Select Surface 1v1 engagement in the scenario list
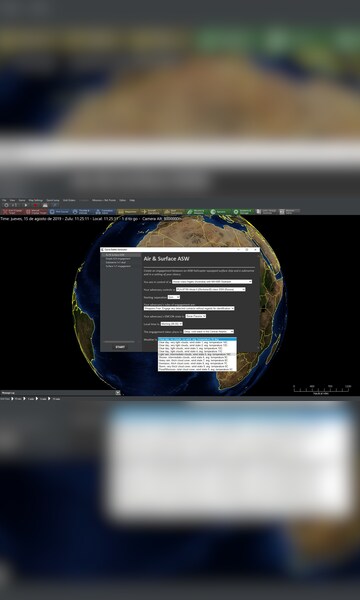 118,266
